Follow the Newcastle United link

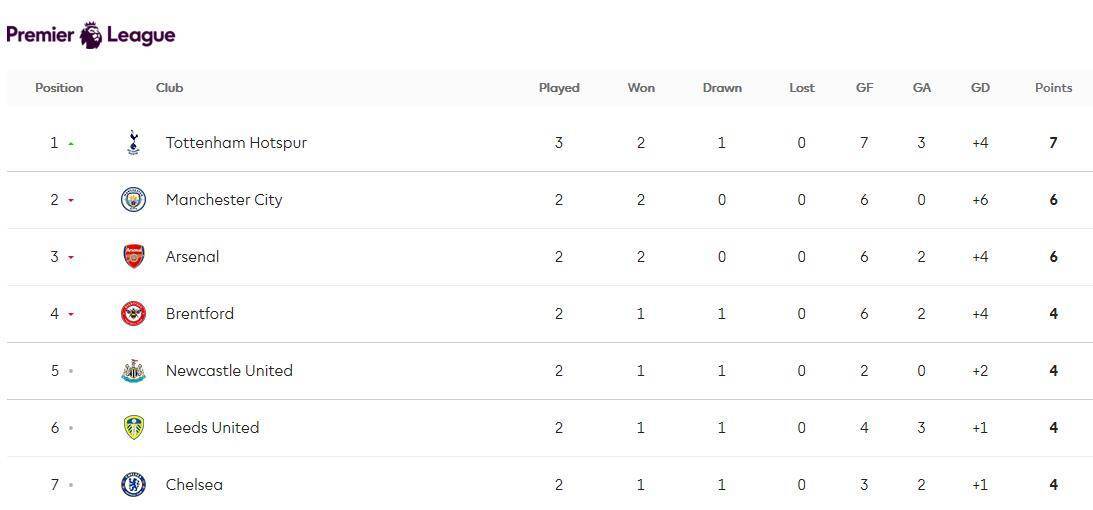pyautogui.click(x=229, y=371)
